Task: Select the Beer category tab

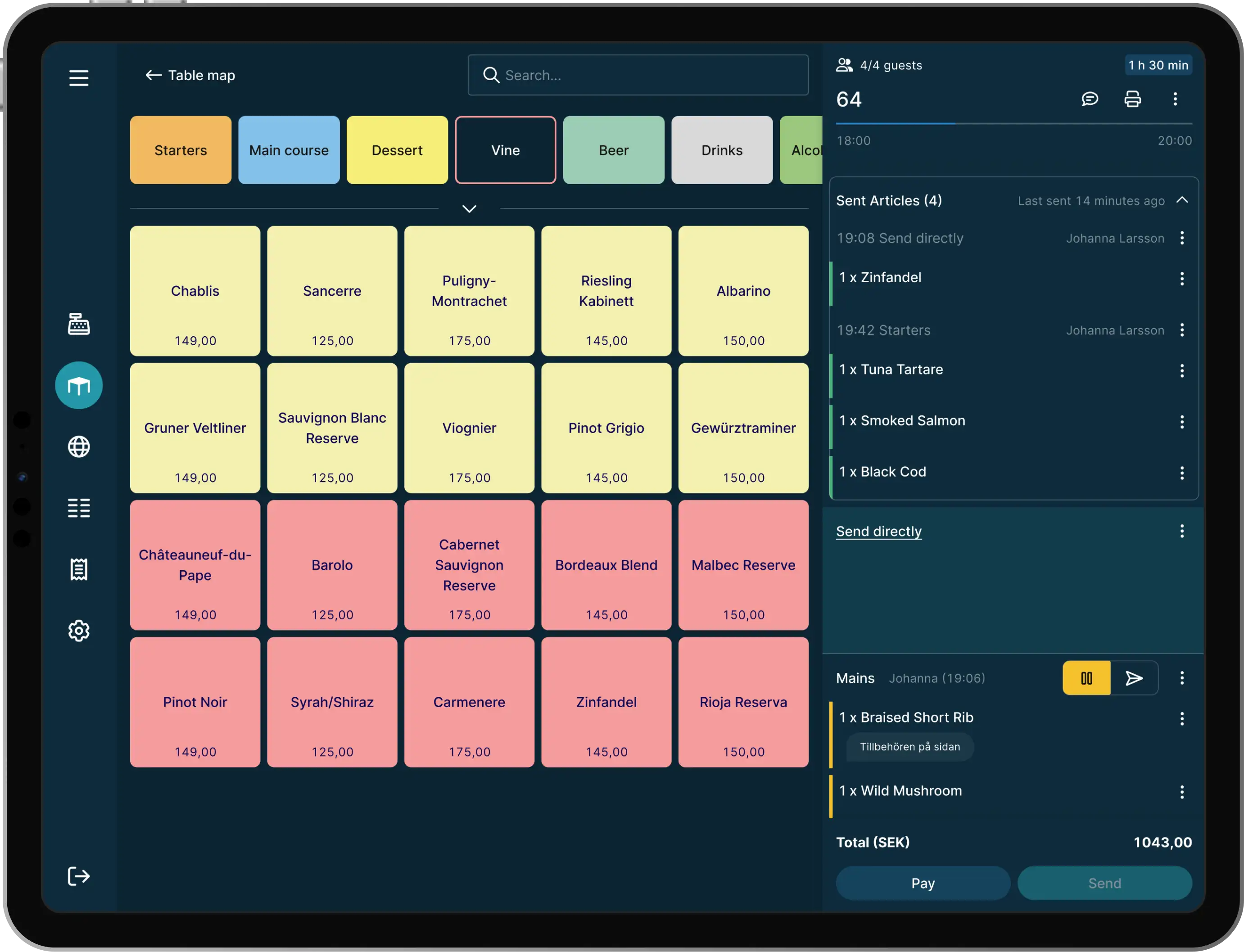Action: click(x=613, y=150)
